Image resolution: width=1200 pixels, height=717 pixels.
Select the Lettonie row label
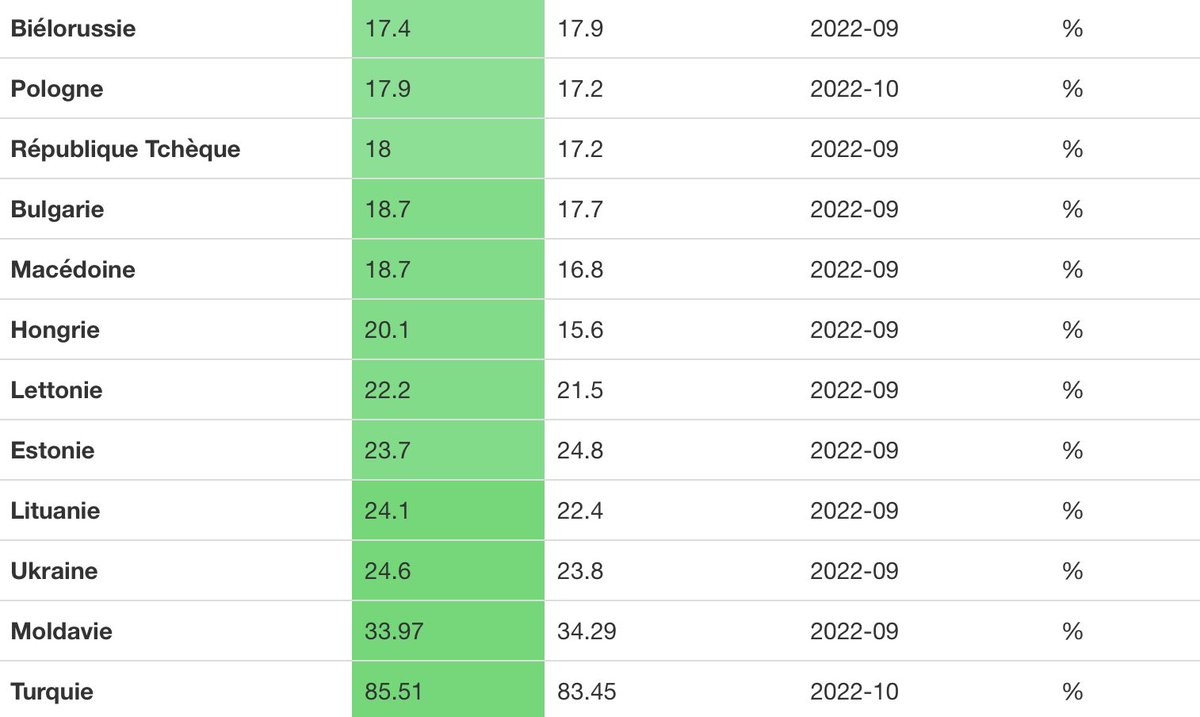(x=57, y=390)
